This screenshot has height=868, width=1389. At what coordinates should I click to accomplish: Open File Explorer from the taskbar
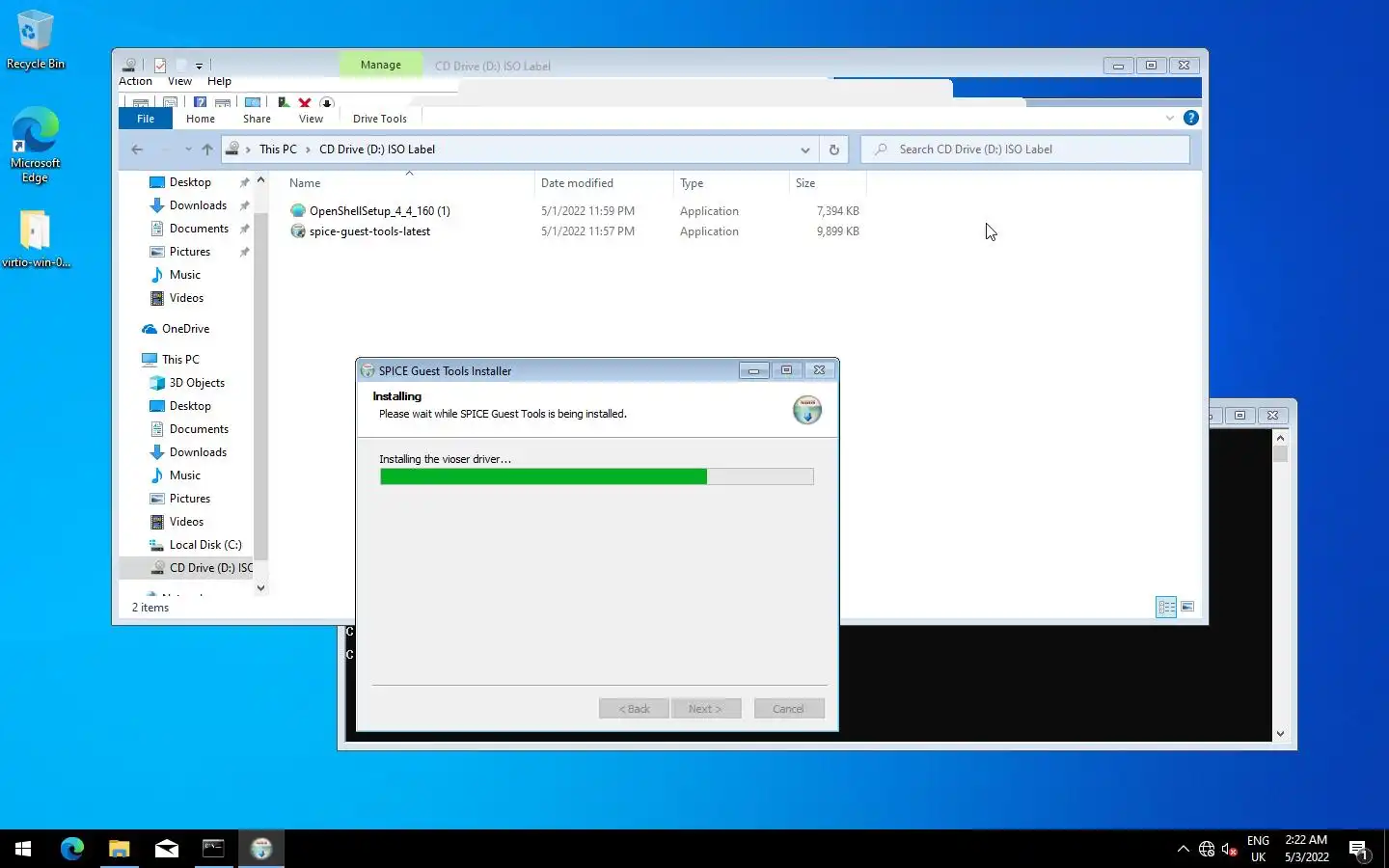[119, 849]
